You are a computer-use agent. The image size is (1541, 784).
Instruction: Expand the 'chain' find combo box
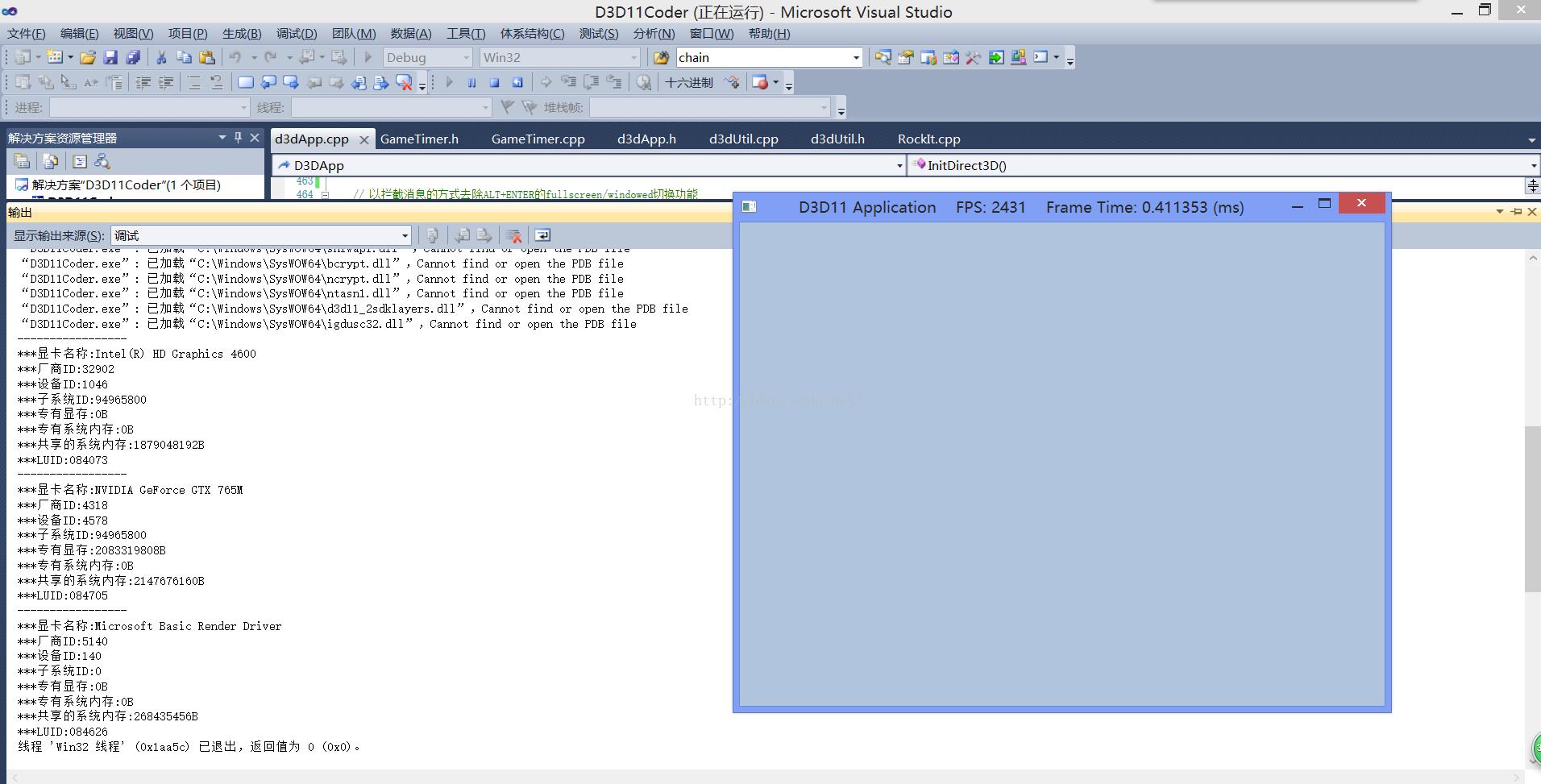pyautogui.click(x=856, y=57)
